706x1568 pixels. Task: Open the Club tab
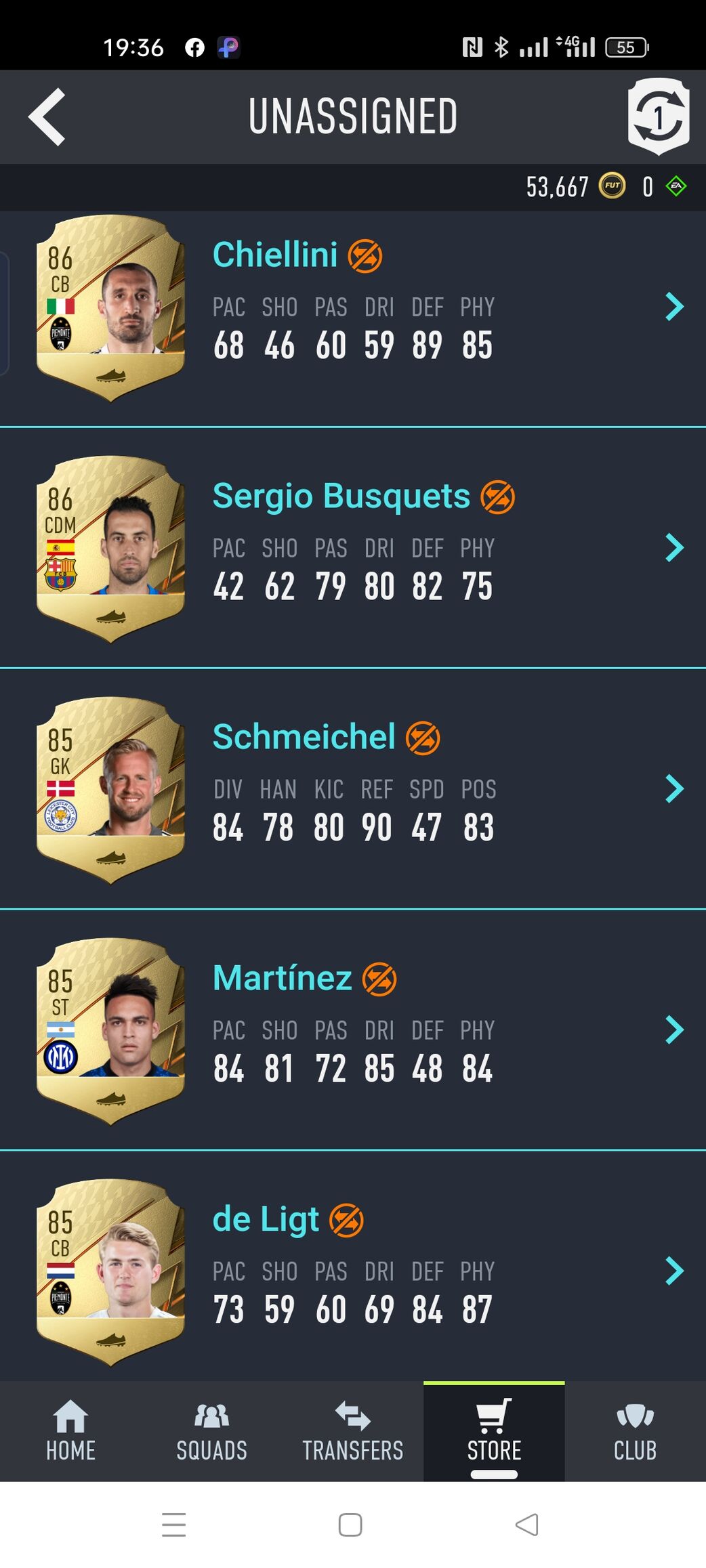(x=635, y=1431)
